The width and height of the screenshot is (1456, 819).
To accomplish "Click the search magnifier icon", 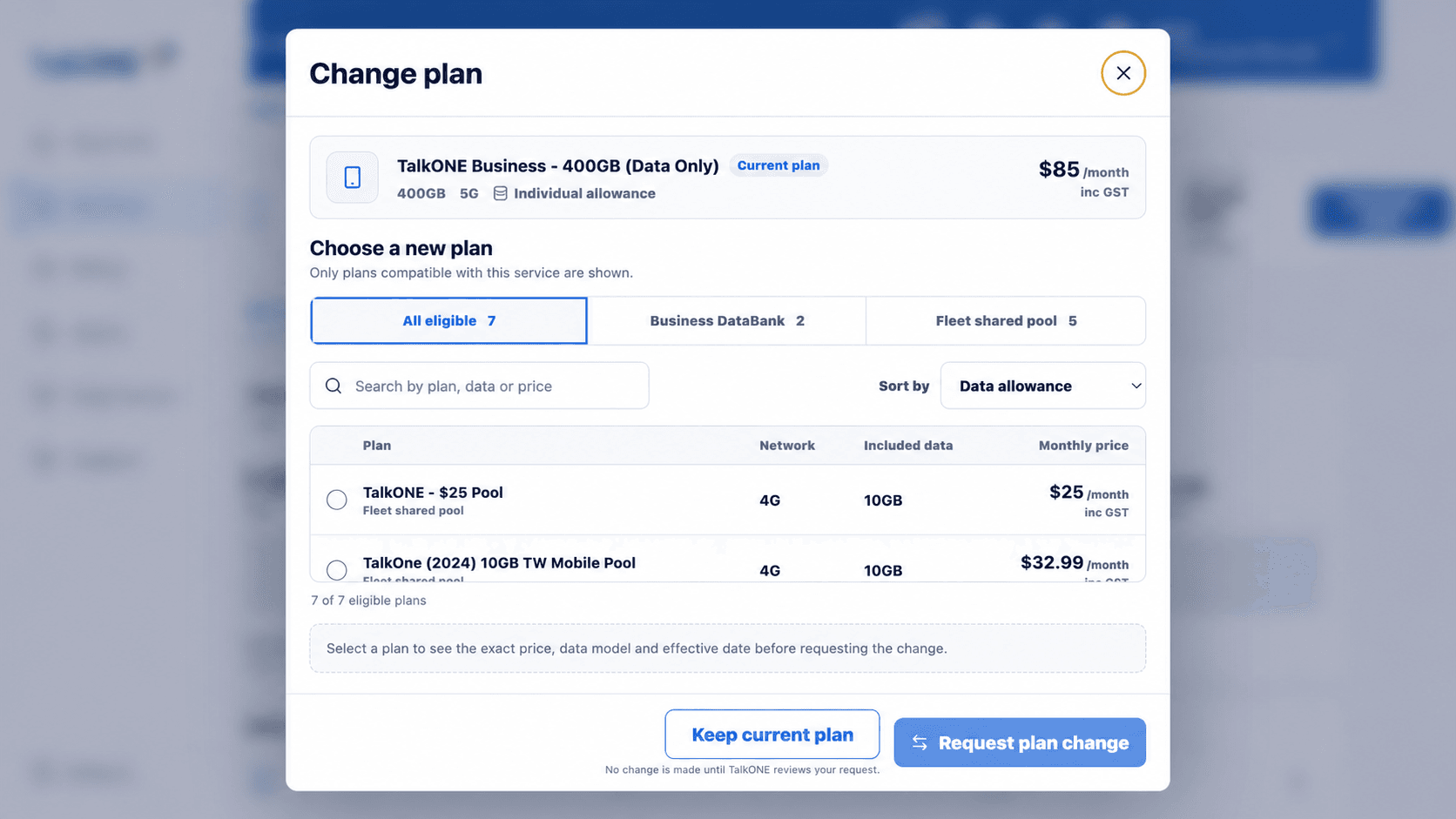I will click(334, 386).
